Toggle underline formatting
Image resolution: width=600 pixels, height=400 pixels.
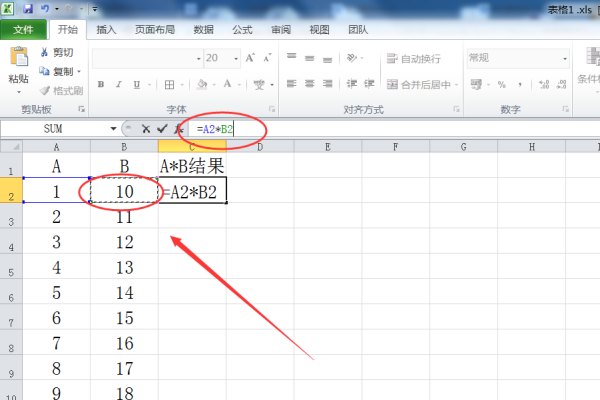coord(137,84)
